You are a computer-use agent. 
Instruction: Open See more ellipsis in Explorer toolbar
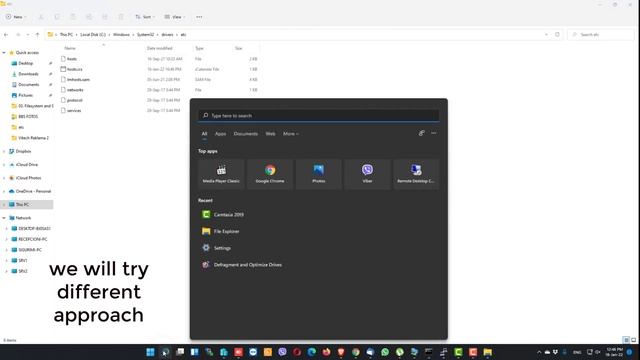tap(199, 17)
